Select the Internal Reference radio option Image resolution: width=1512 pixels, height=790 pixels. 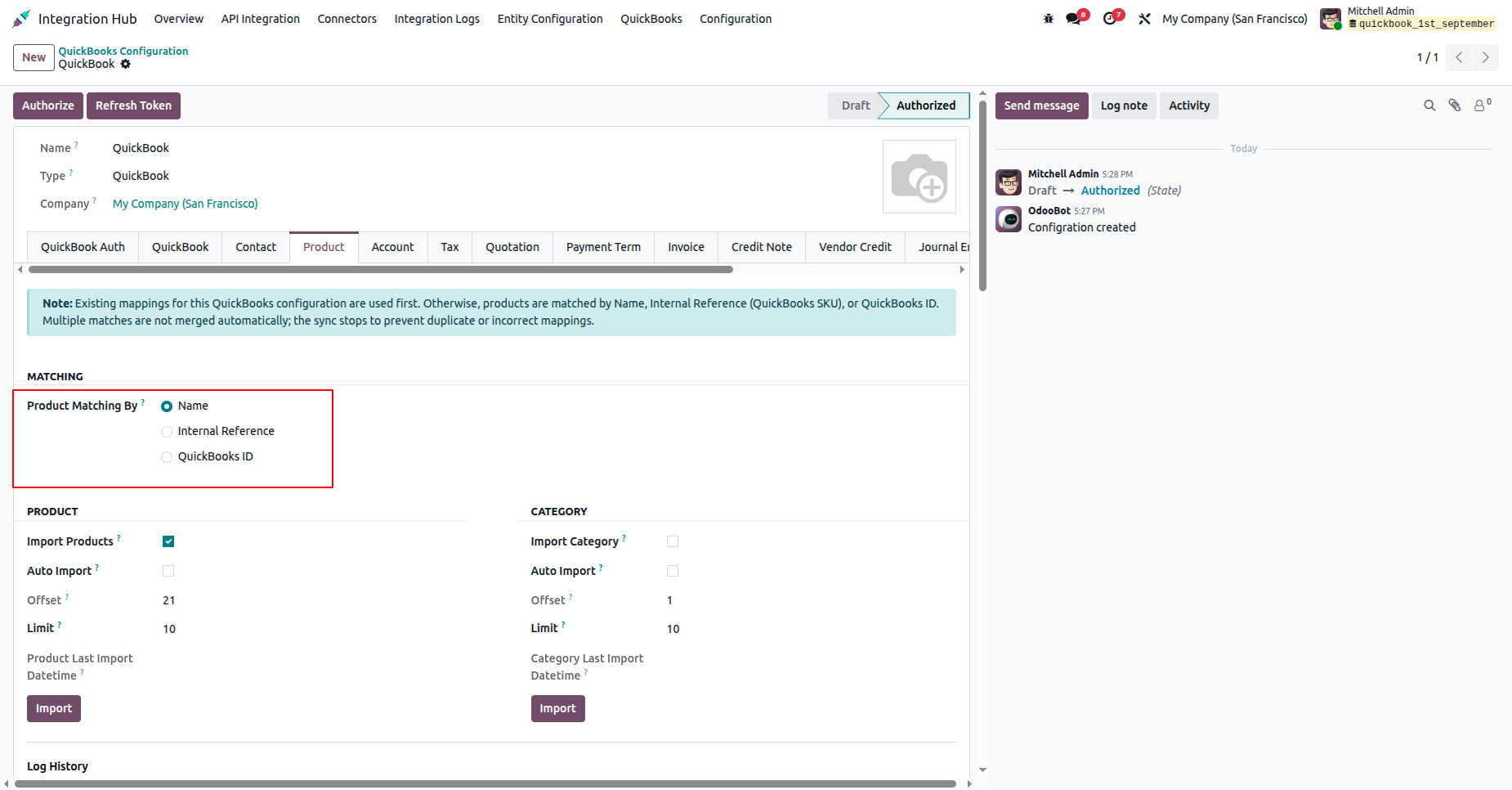(x=167, y=432)
